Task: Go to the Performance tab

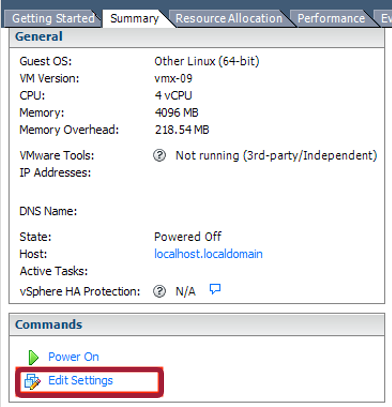Action: click(x=331, y=18)
